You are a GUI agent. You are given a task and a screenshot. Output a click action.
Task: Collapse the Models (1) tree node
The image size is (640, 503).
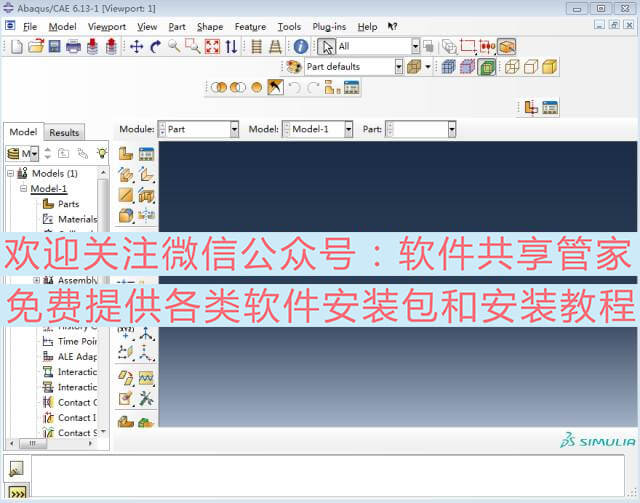11,173
